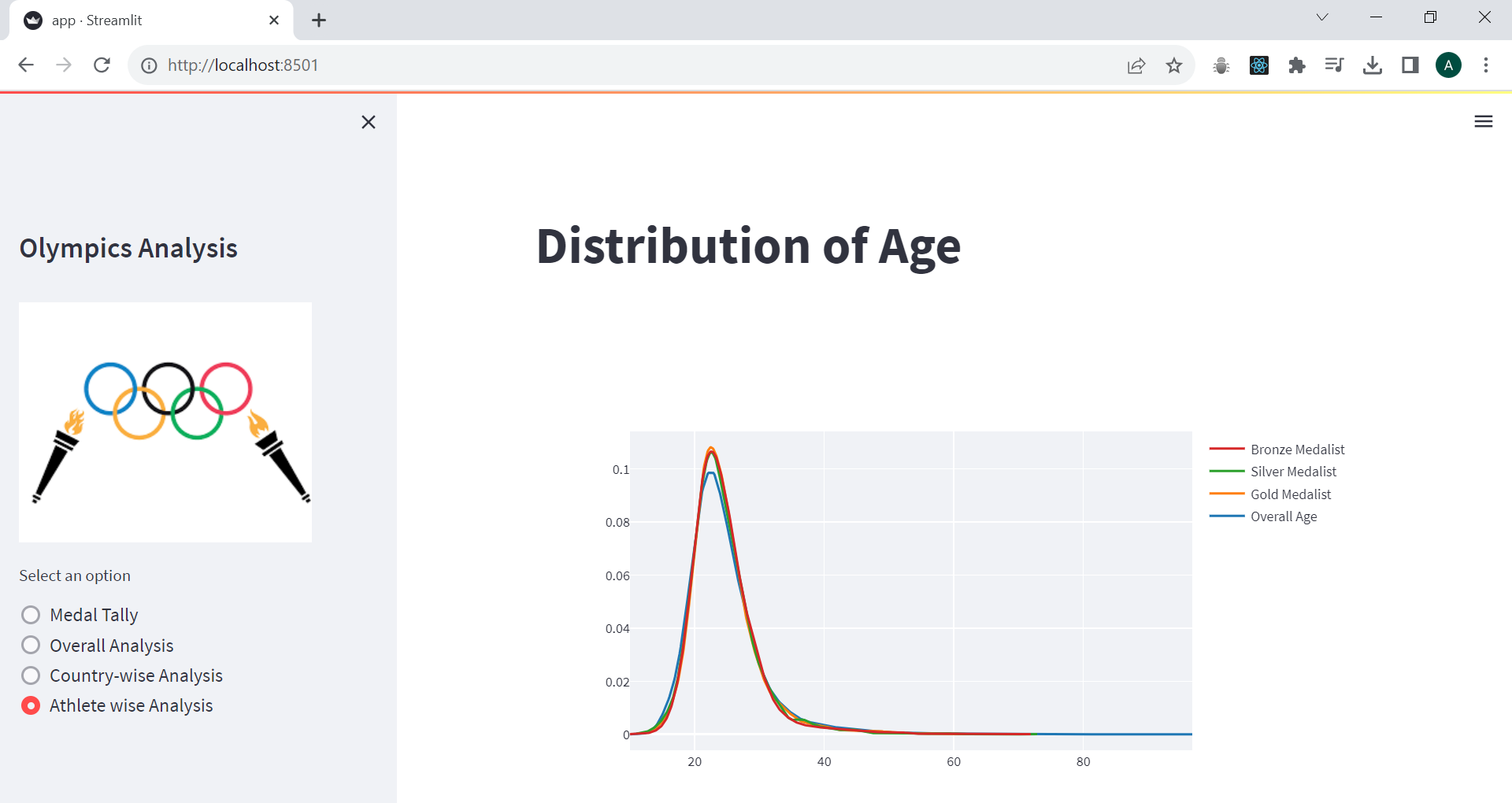Toggle the Overall Age legend entry

1283,516
